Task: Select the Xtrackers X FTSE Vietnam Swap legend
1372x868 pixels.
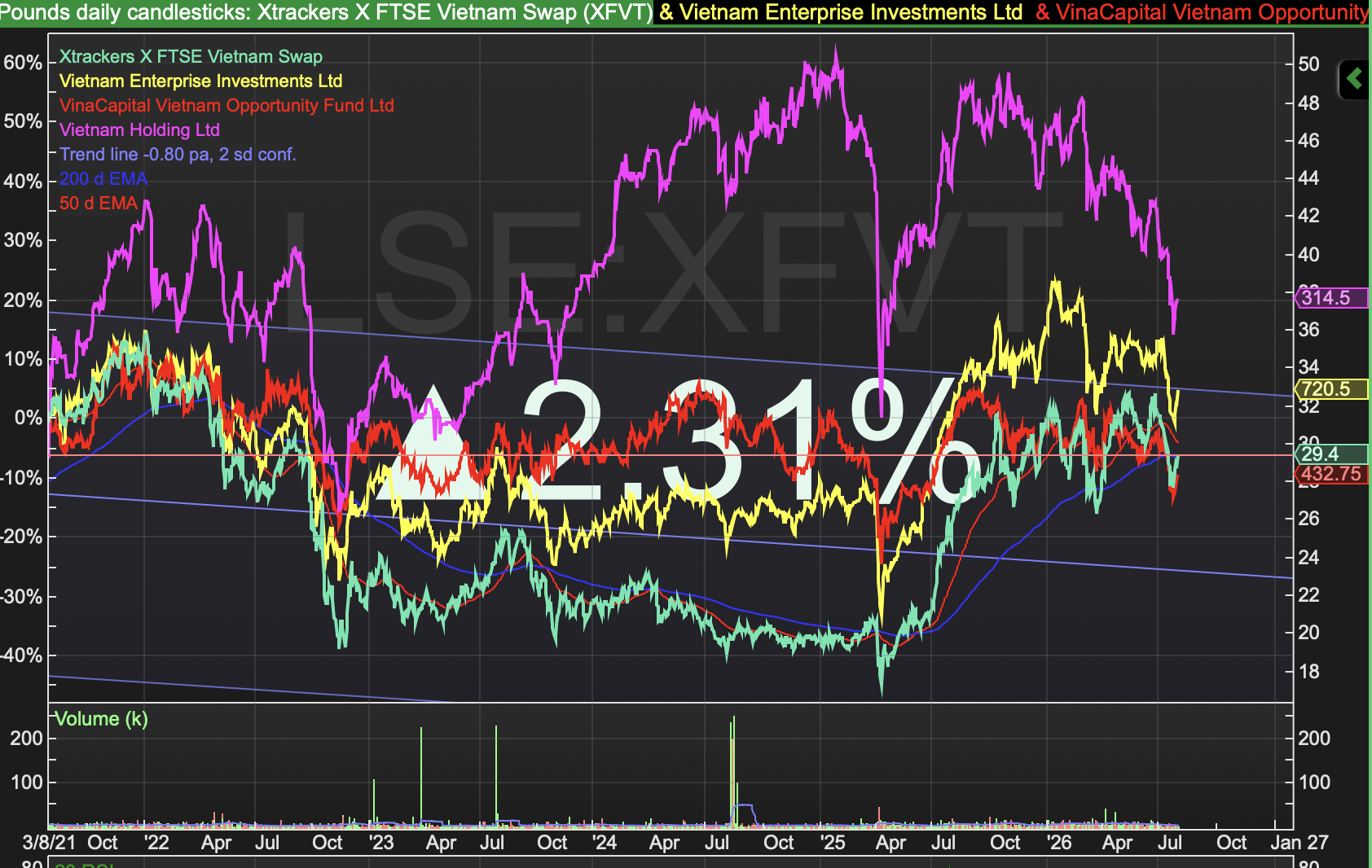Action: point(191,57)
